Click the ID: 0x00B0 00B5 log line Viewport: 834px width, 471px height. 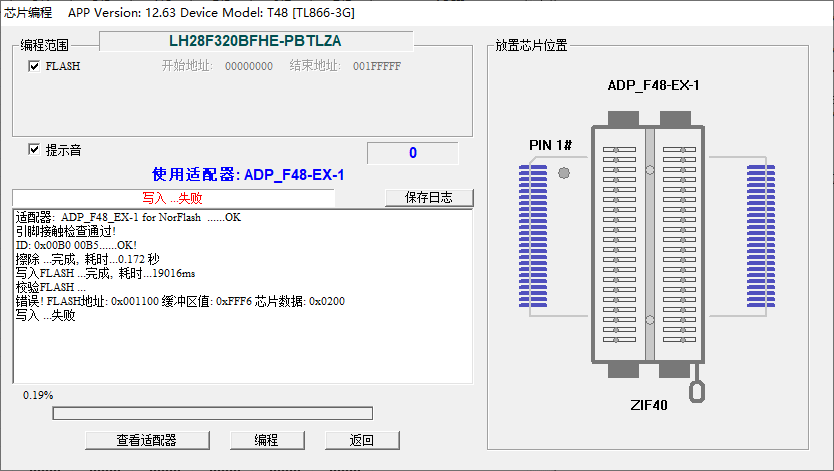coord(76,245)
